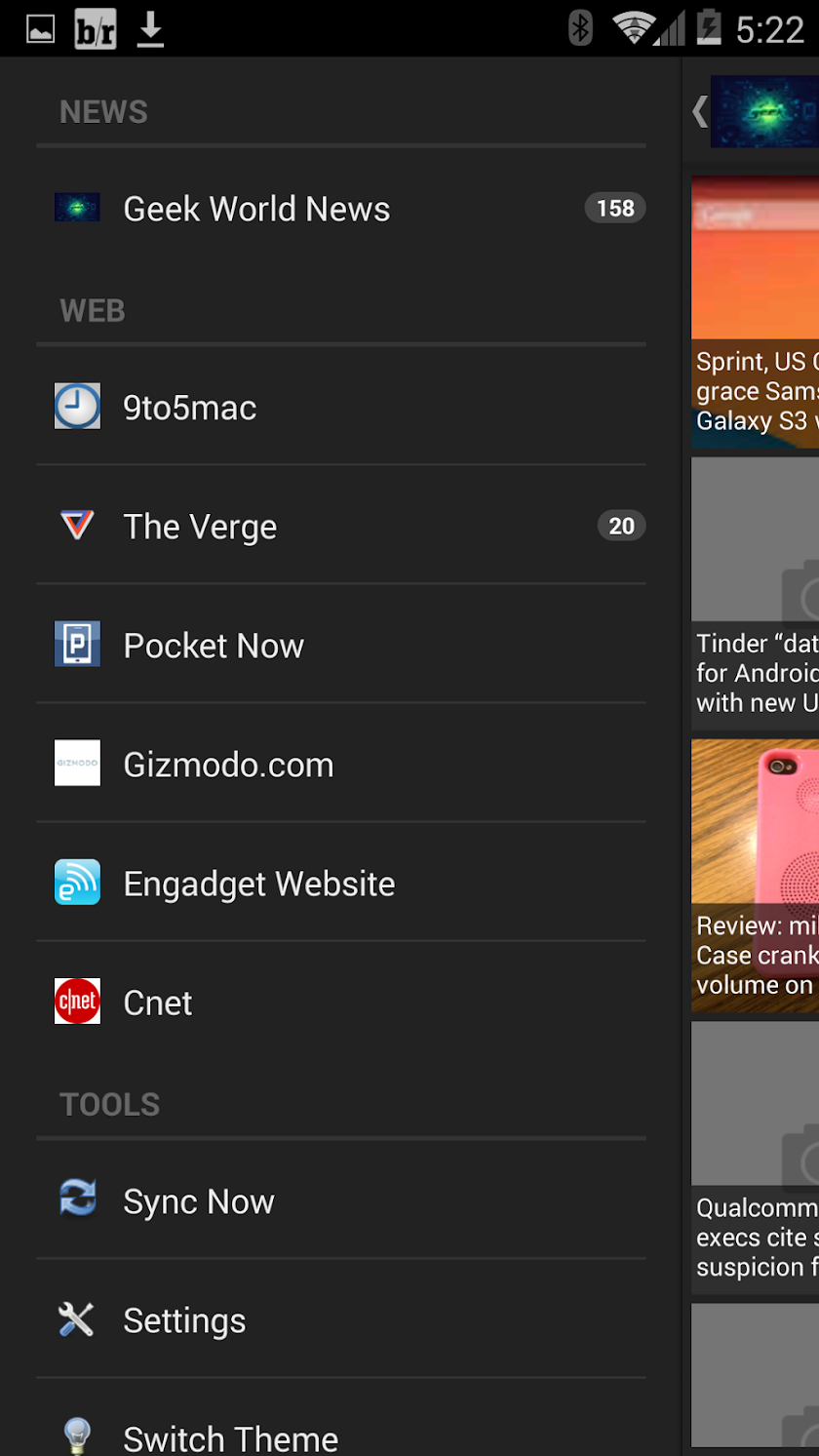Screen dimensions: 819x1456
Task: Select the Gizmodo.com menu entry
Action: pos(341,764)
